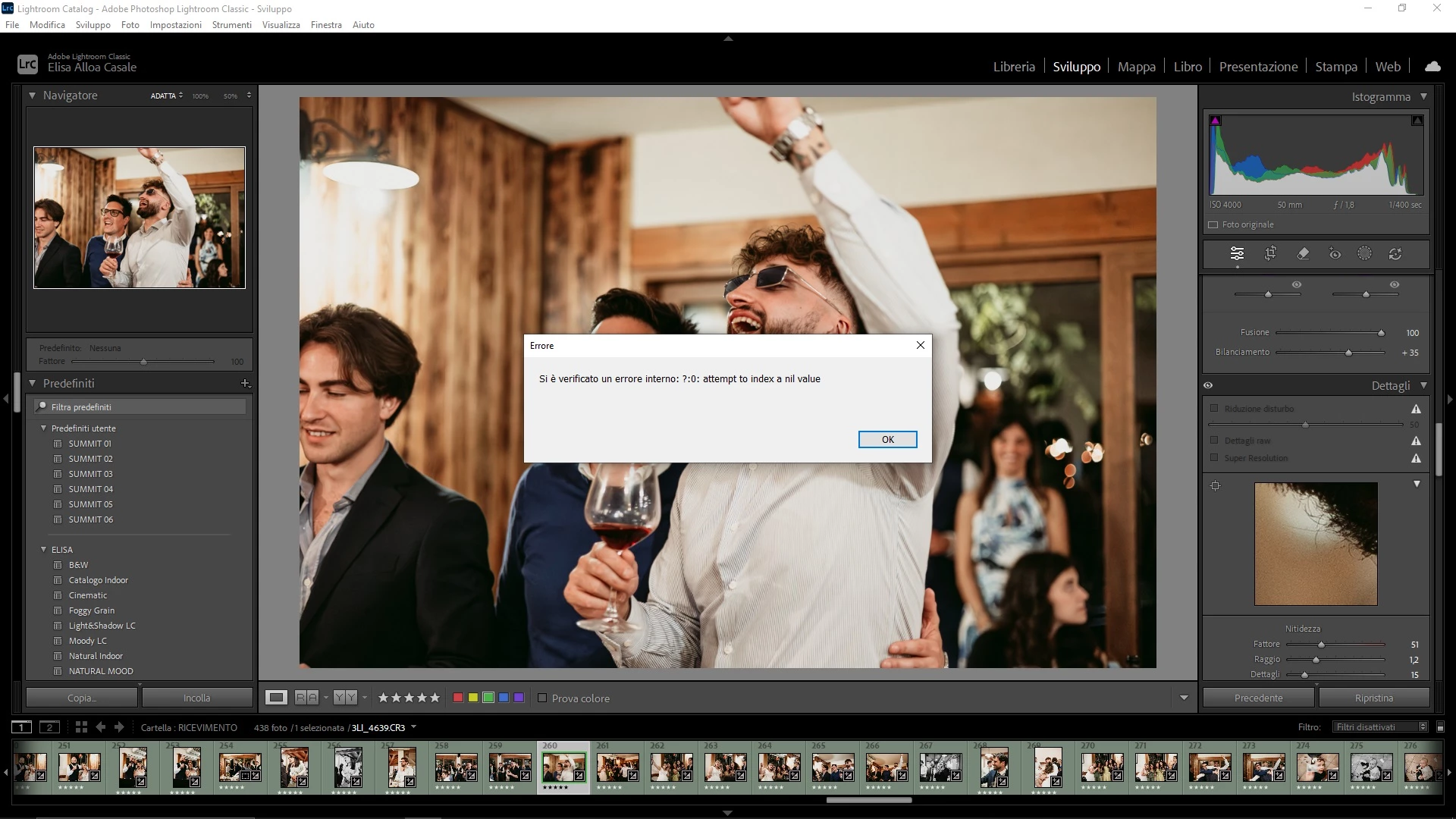Open grid view from filmstrip bar
The height and width of the screenshot is (819, 1456).
[81, 727]
